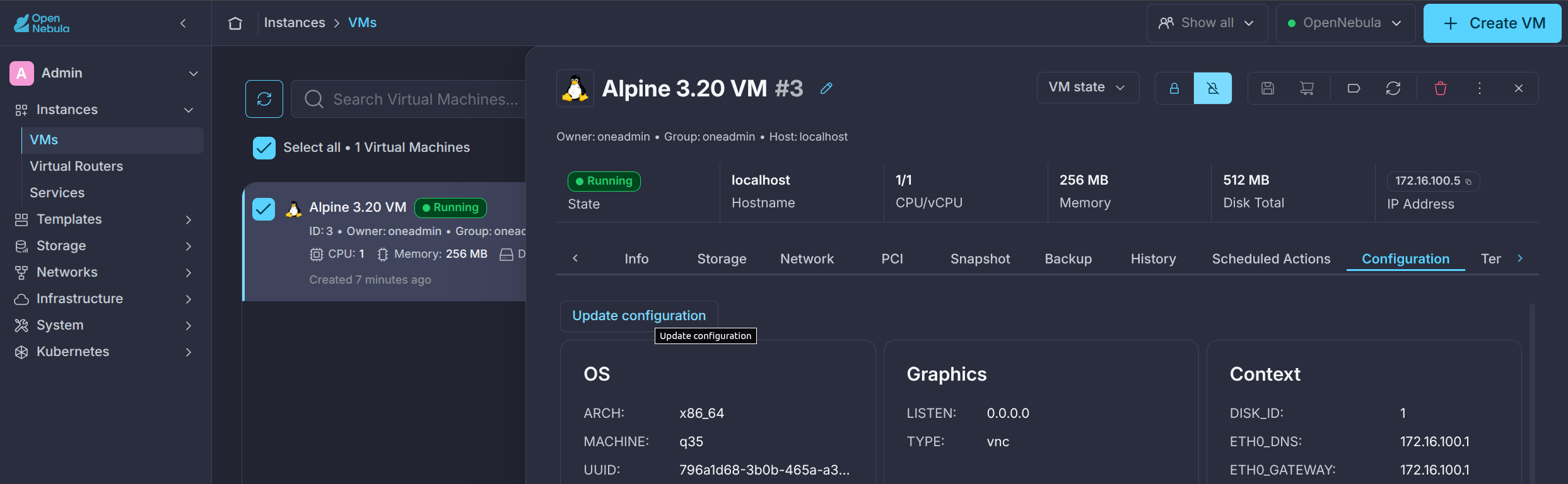The height and width of the screenshot is (484, 1568).
Task: Click the System tools sidebar icon
Action: click(21, 326)
